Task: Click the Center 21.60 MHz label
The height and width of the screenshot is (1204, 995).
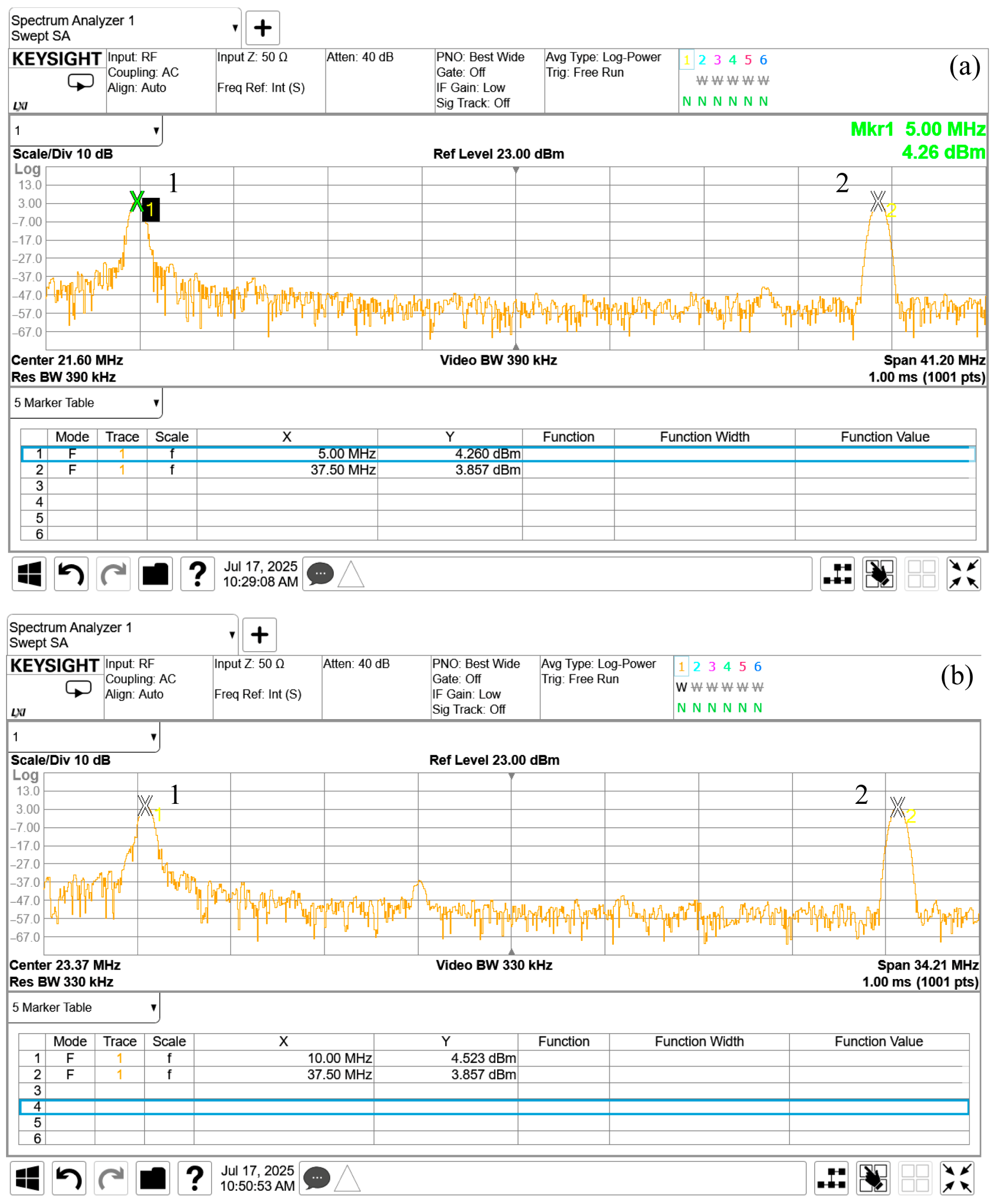Action: point(67,360)
